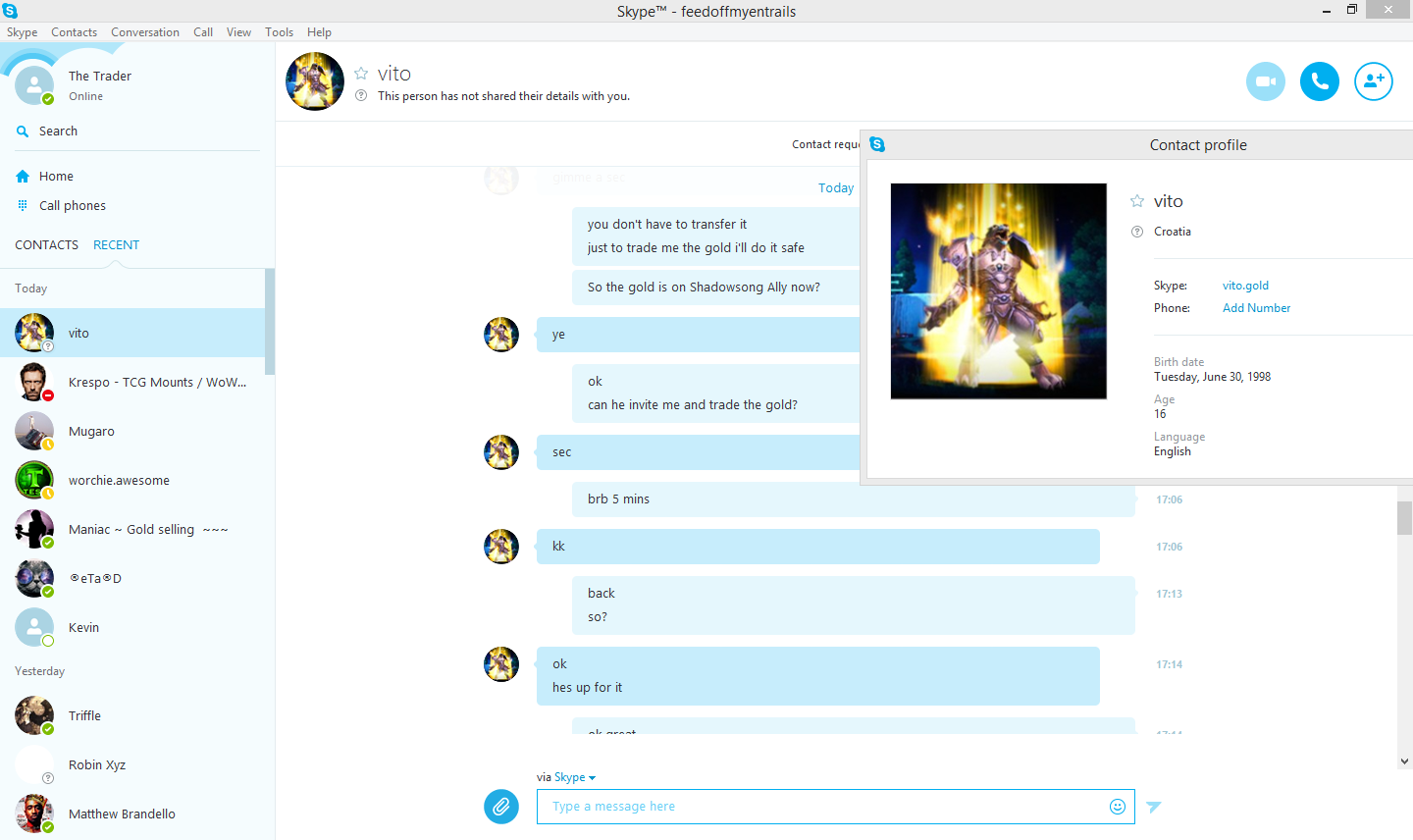Start a video call with vito
The image size is (1413, 840).
click(1266, 81)
